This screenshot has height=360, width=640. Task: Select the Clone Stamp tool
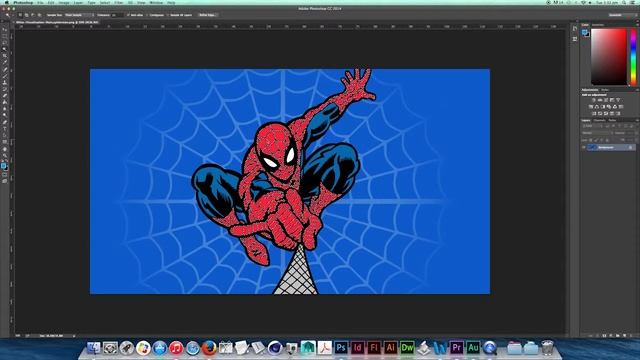point(4,84)
